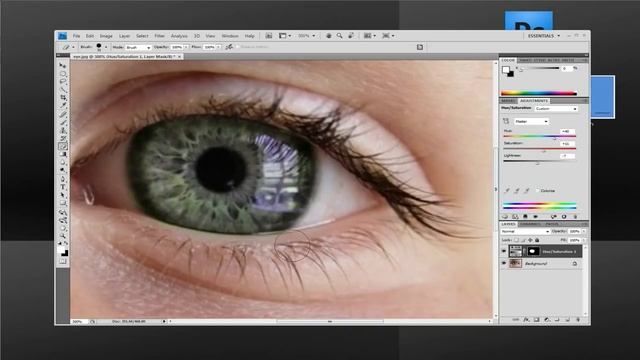
Task: Open the Hue/Saturation preset Custom dropdown
Action: tap(556, 109)
